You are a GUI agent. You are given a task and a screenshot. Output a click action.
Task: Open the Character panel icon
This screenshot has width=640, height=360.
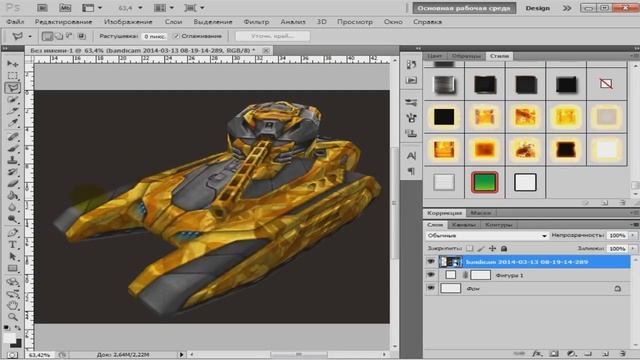coord(411,156)
